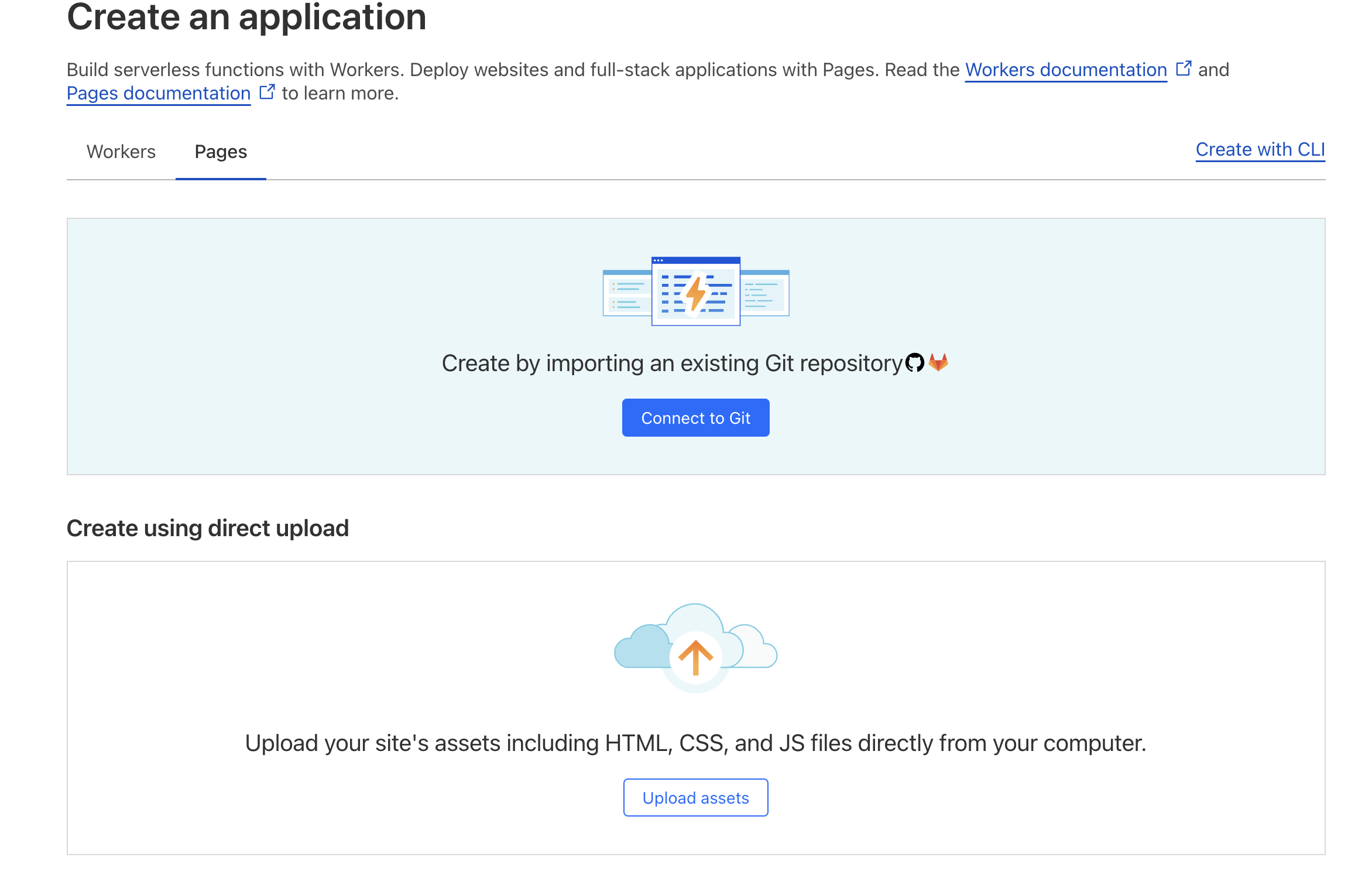Click the Create using direct upload heading
1372x878 pixels.
[x=208, y=528]
